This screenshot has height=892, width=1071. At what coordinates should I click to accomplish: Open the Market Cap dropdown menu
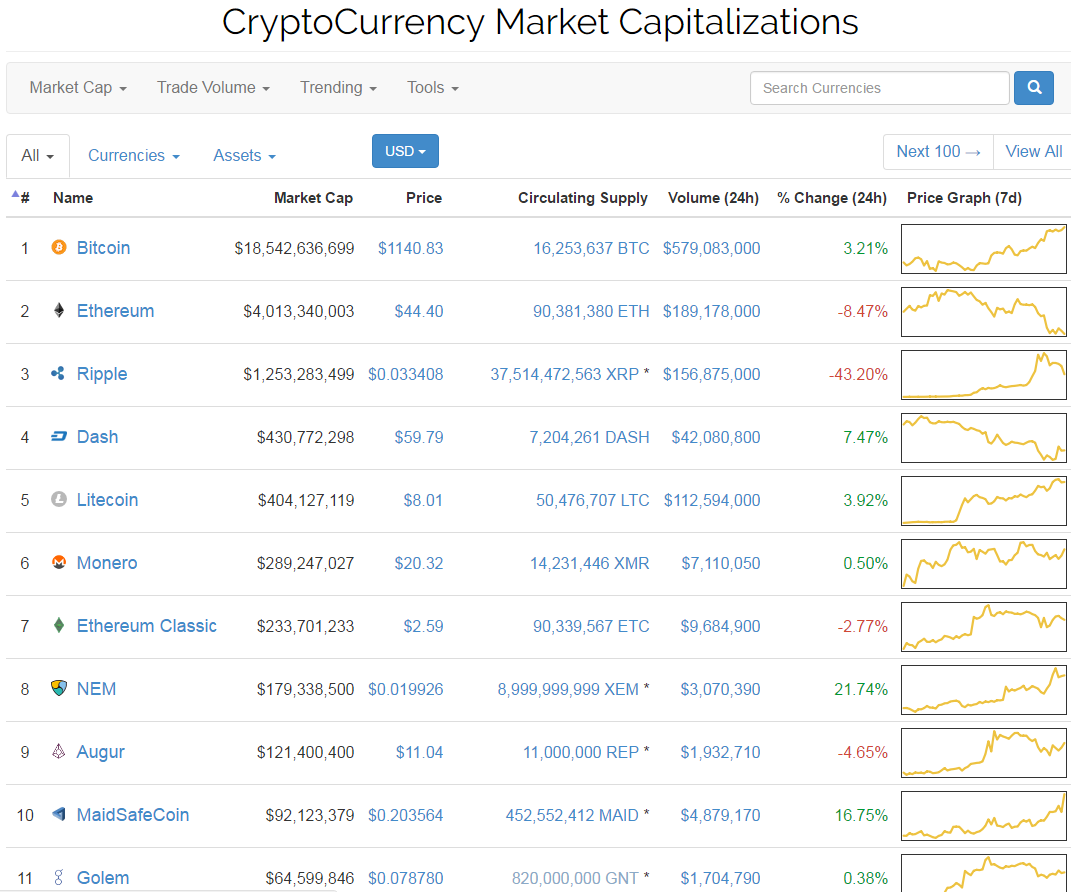click(78, 87)
